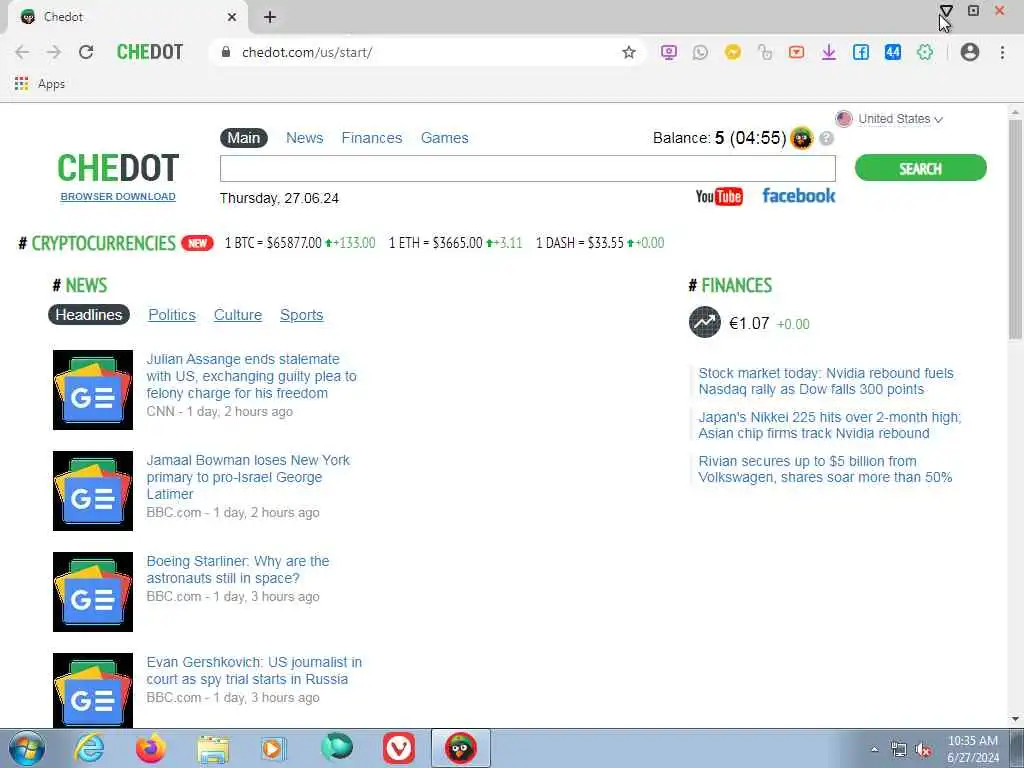1024x768 pixels.
Task: Open the Finances tab in page navigation
Action: [x=372, y=138]
